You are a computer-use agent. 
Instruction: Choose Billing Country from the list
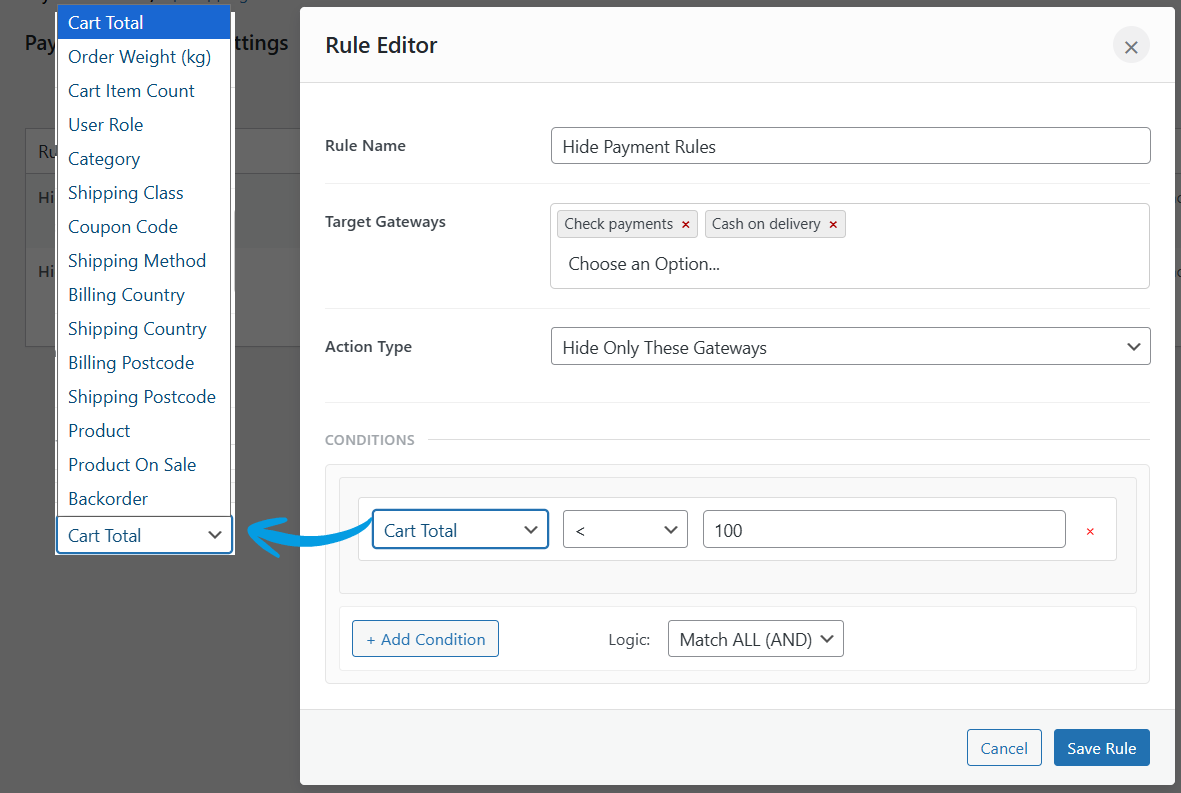(x=126, y=295)
